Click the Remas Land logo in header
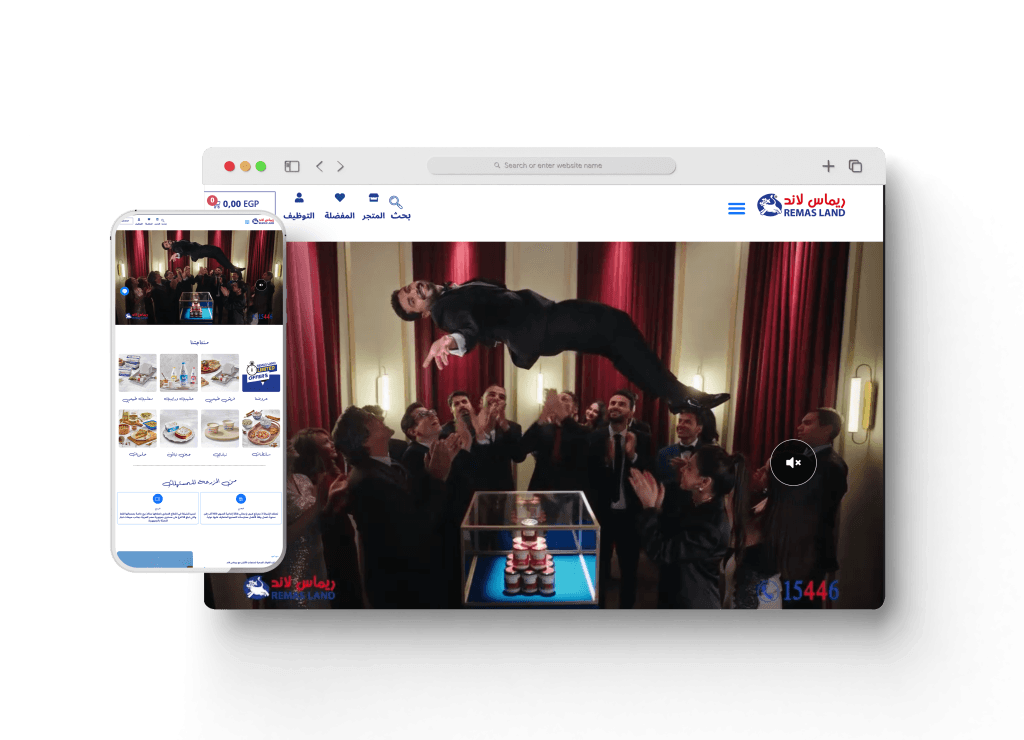Screen dimensions: 1024x740 (801, 205)
